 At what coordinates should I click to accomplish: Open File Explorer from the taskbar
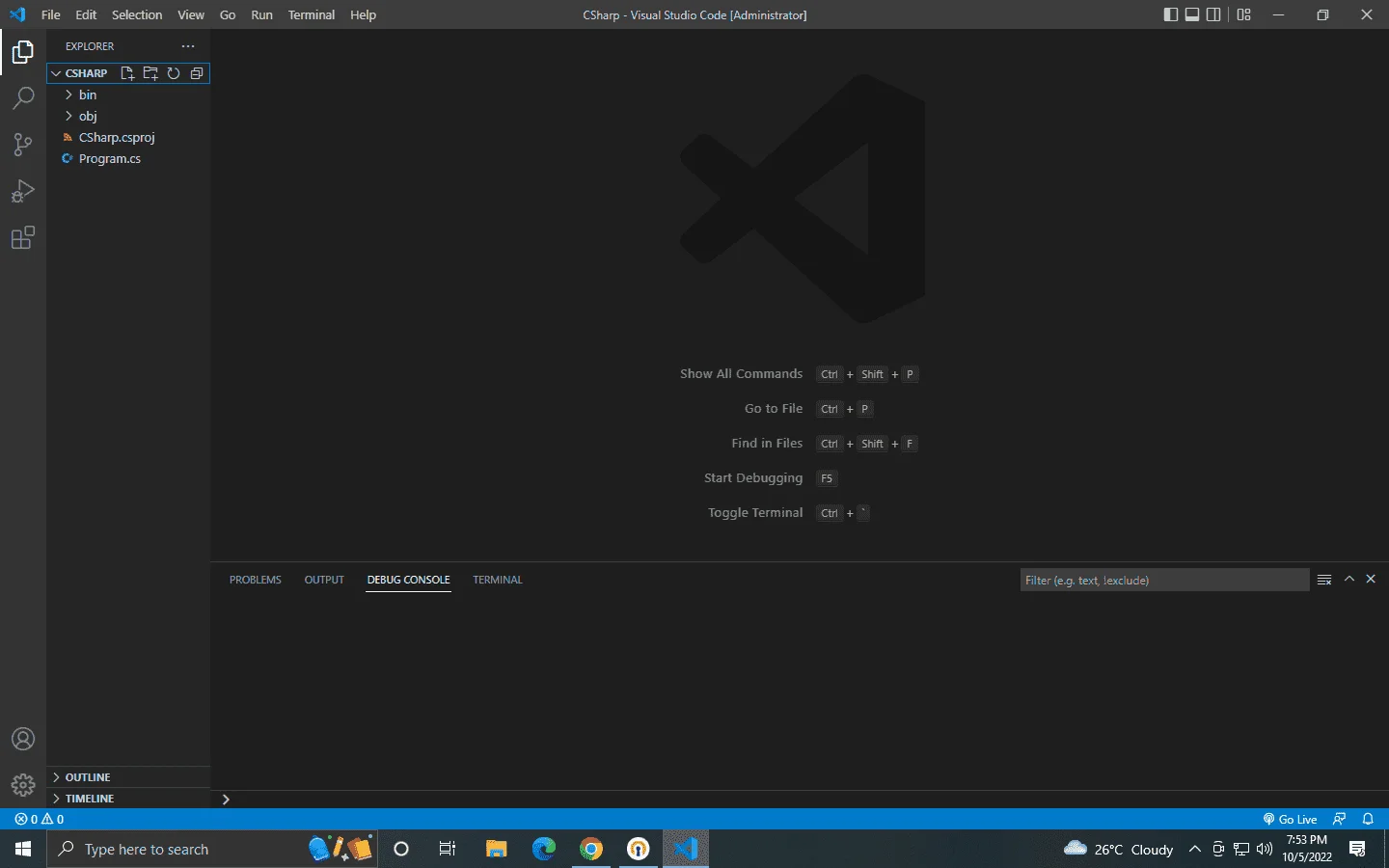click(496, 849)
